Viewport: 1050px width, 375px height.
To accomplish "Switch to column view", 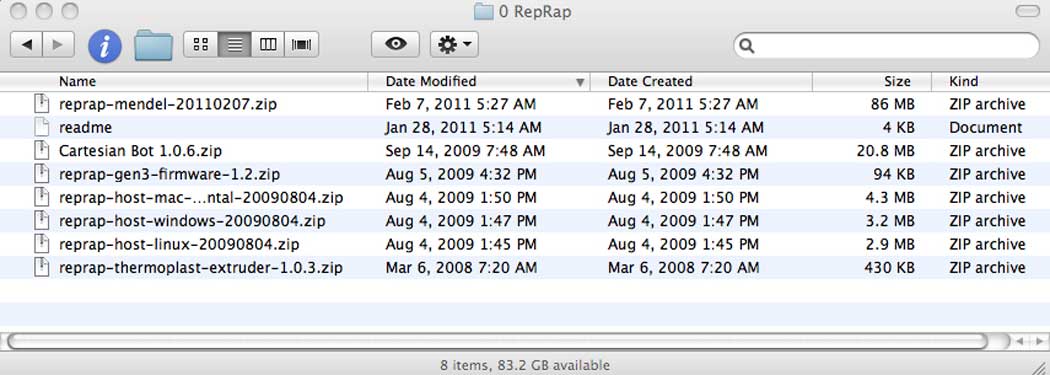I will (268, 45).
